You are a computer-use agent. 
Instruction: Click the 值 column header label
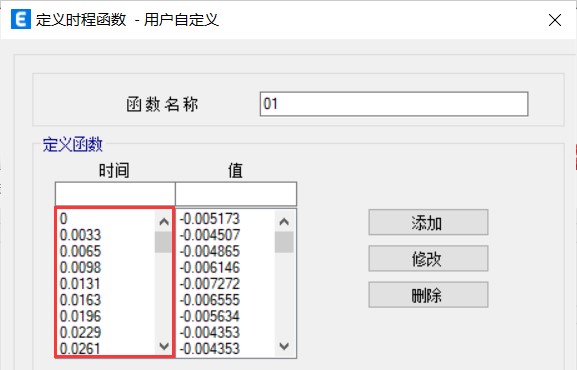pyautogui.click(x=236, y=170)
